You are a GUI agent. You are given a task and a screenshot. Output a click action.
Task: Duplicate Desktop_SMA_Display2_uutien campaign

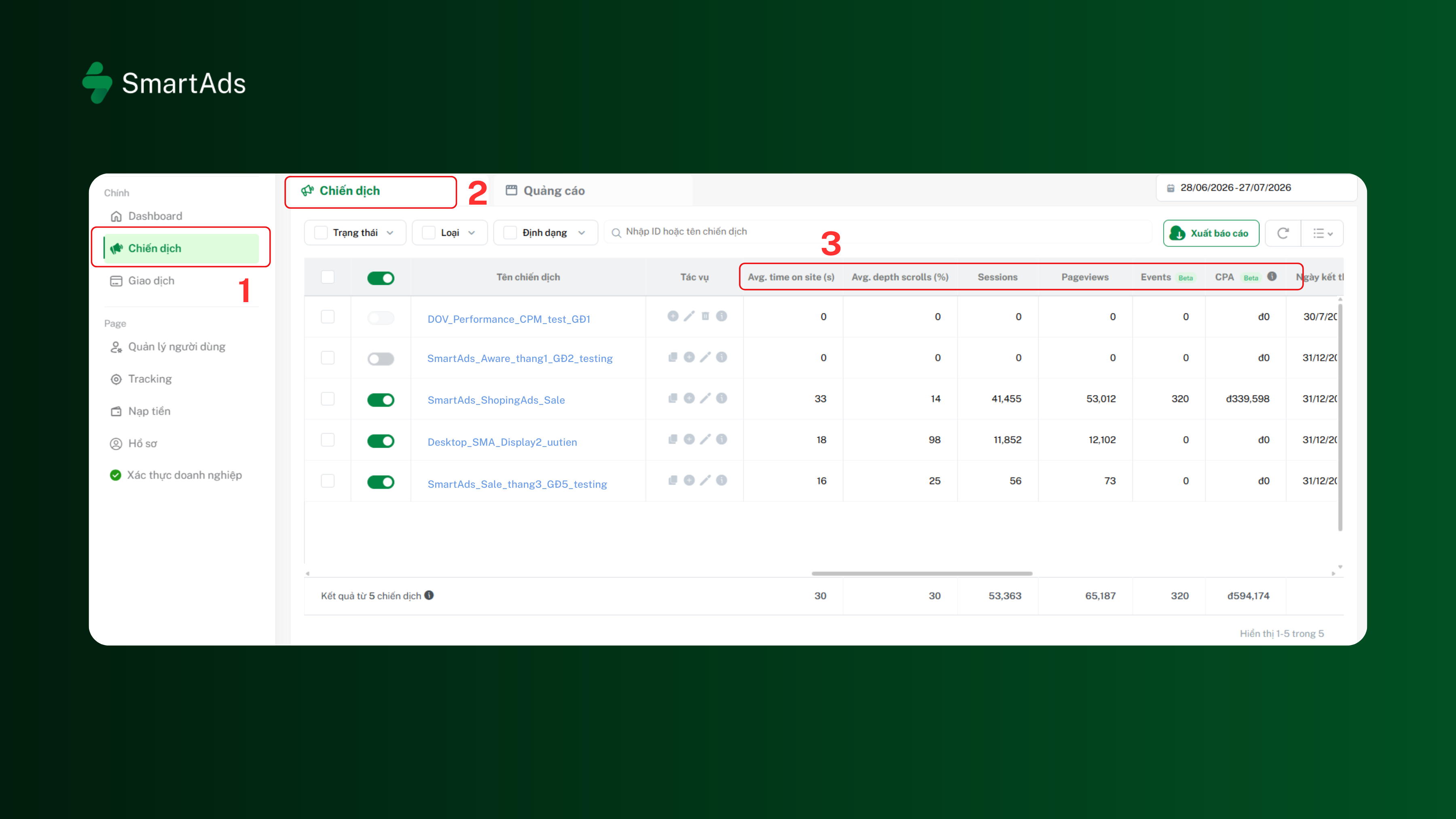[673, 439]
